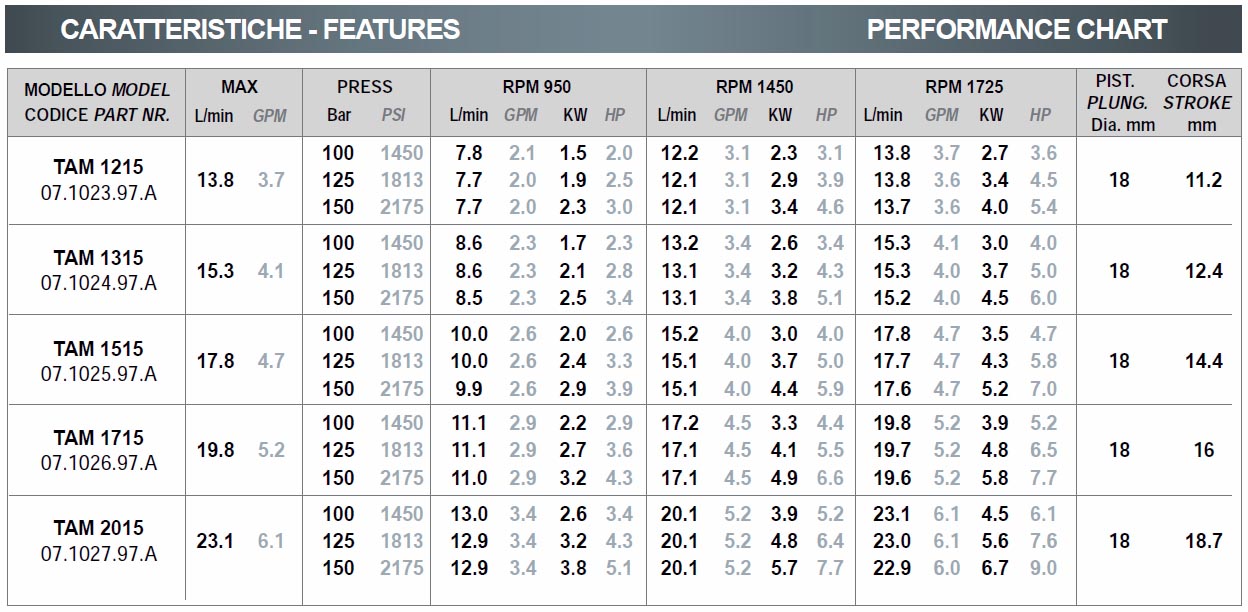Viewport: 1248px width, 612px height.
Task: Select the TAM 1215 model name
Action: pos(98,168)
